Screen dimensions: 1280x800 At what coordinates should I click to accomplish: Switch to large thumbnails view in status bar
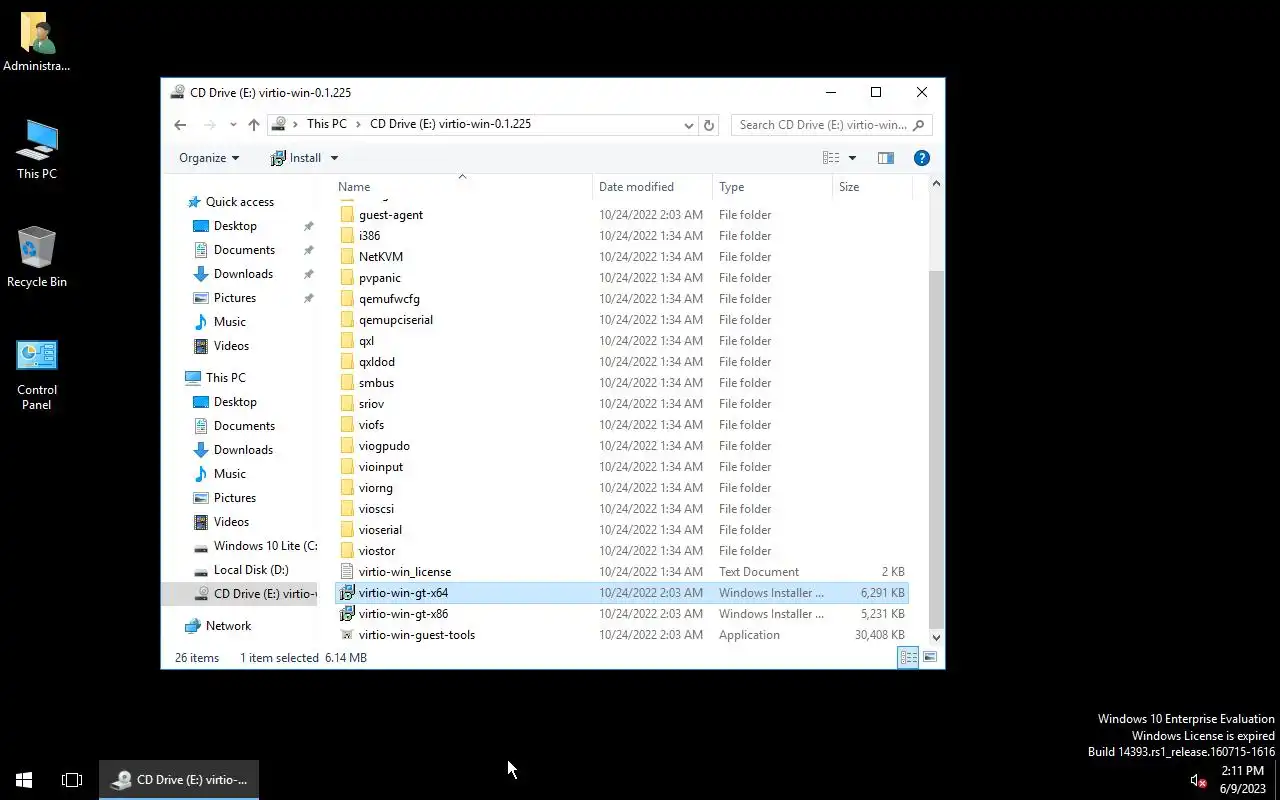click(930, 657)
